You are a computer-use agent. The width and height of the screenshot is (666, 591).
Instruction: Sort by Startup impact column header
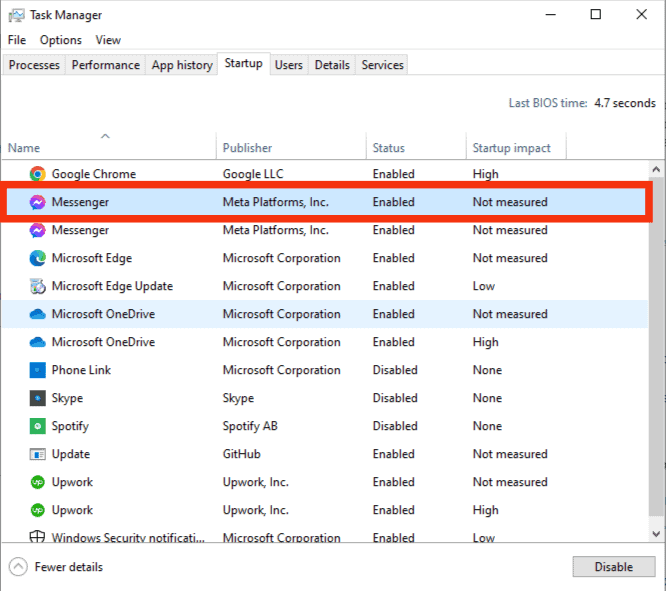click(516, 146)
